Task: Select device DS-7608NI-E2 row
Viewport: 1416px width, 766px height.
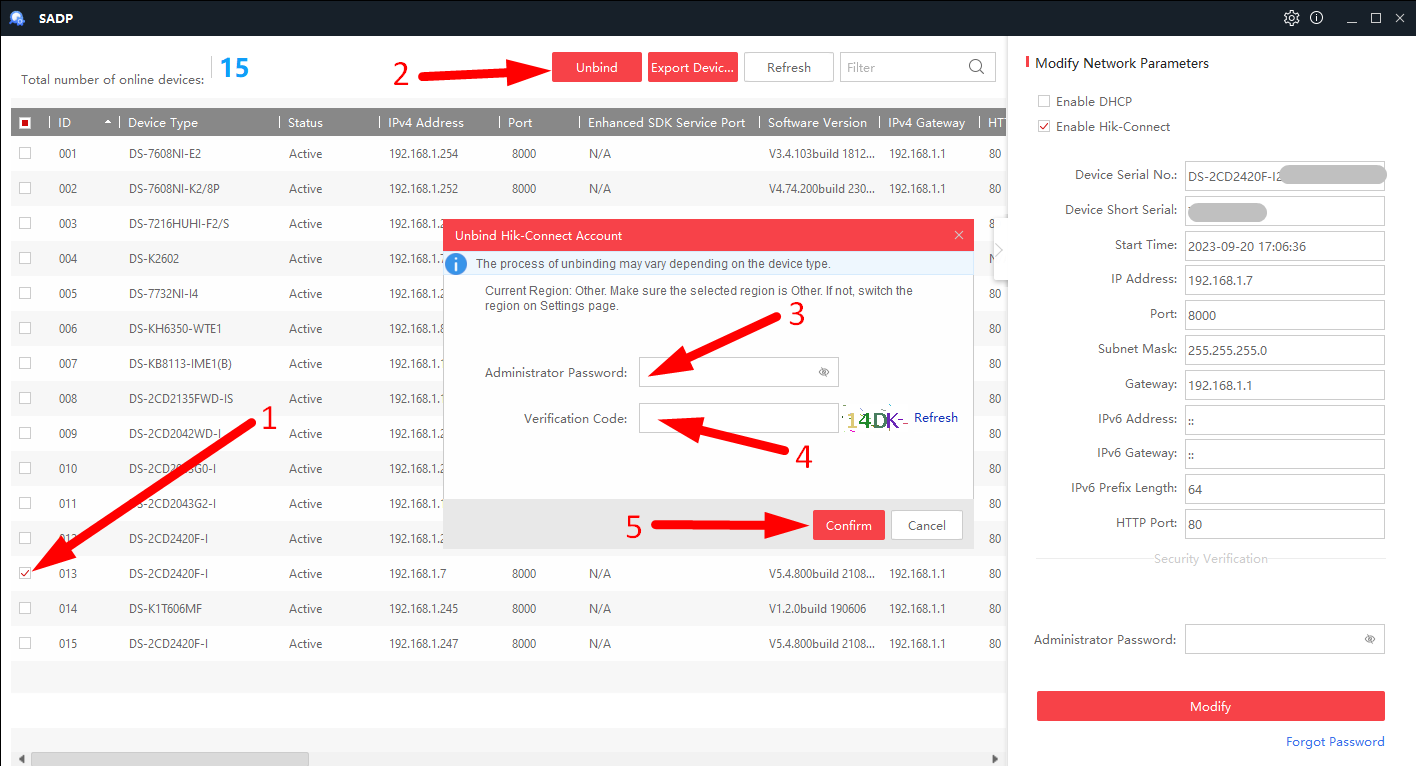Action: point(507,153)
